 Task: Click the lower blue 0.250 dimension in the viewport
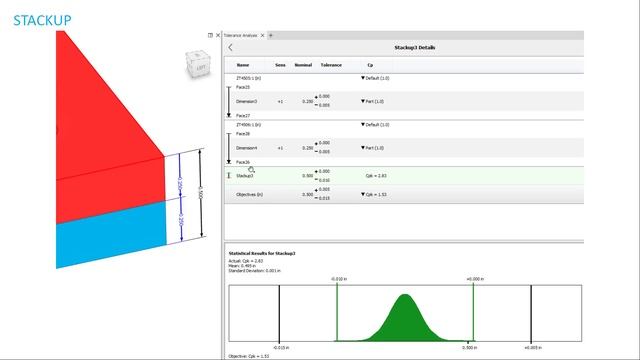[x=181, y=220]
